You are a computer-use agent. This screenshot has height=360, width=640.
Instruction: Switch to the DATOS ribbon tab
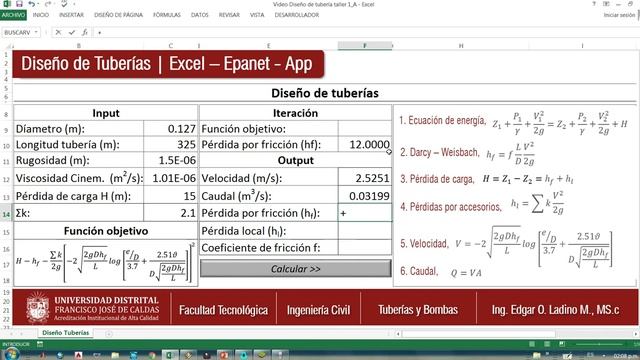pos(200,15)
